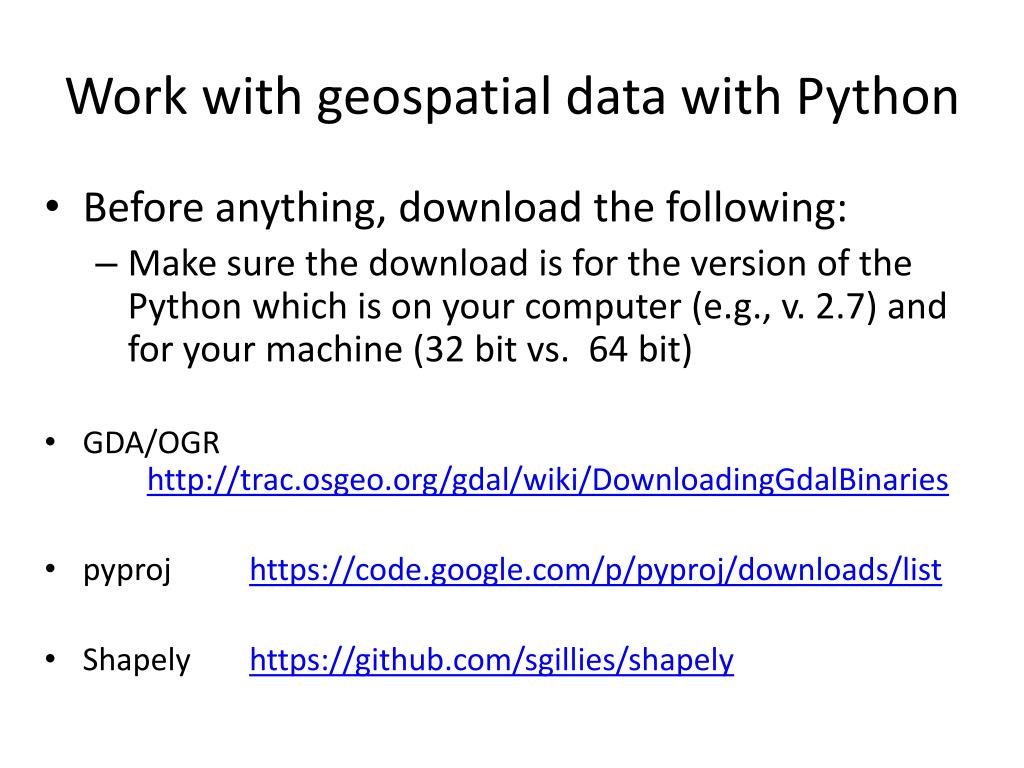Viewport: 1024px width, 768px height.
Task: Click the slide title beginning "Work with"
Action: [x=513, y=97]
